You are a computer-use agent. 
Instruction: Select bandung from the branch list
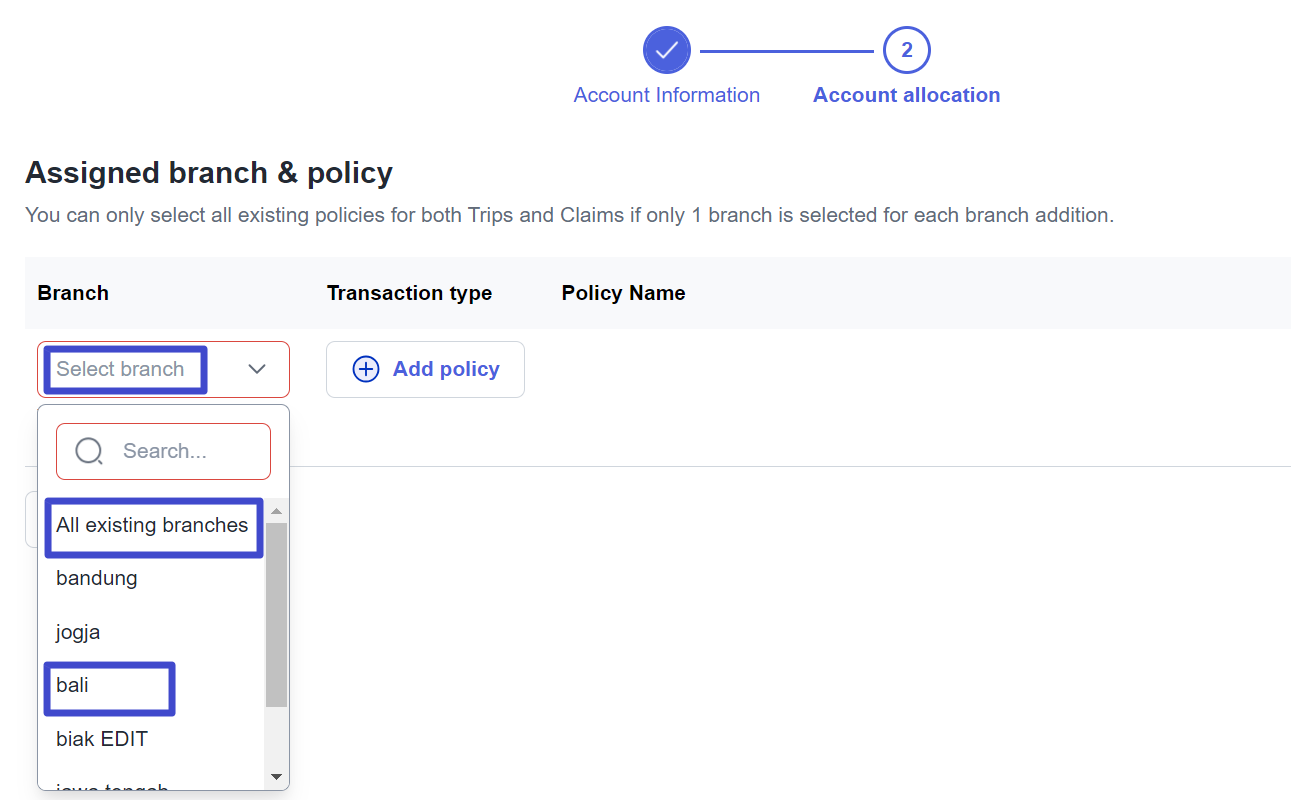(97, 578)
